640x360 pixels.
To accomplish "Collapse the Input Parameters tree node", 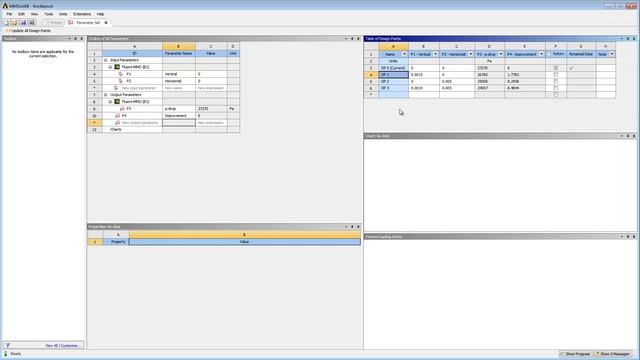I will tap(105, 60).
